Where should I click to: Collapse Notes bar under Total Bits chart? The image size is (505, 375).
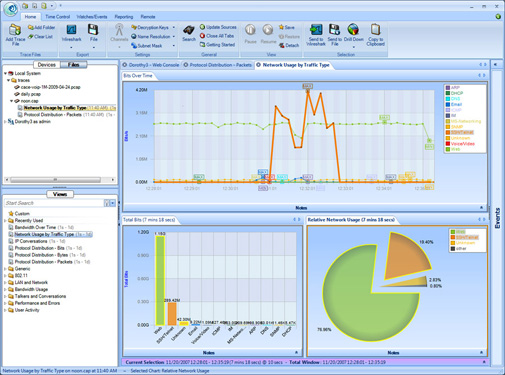[x=296, y=352]
